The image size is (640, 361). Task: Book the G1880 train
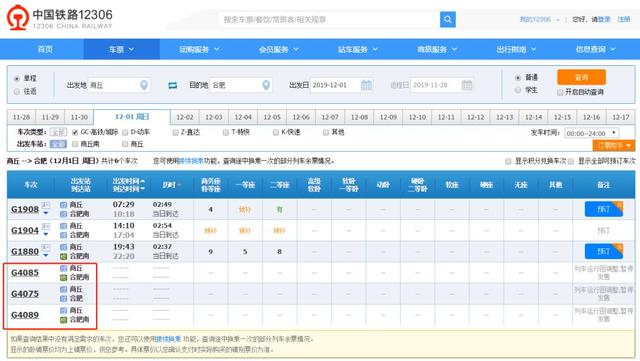[604, 251]
